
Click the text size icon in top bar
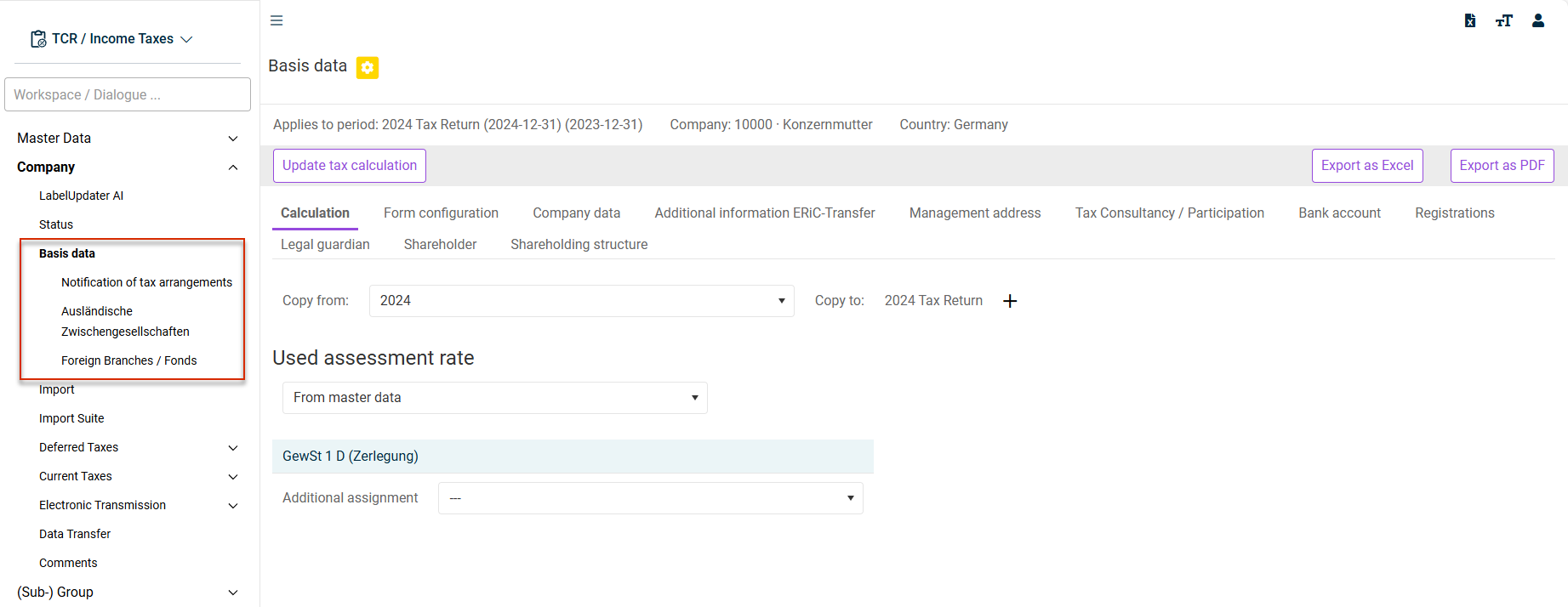click(1504, 20)
